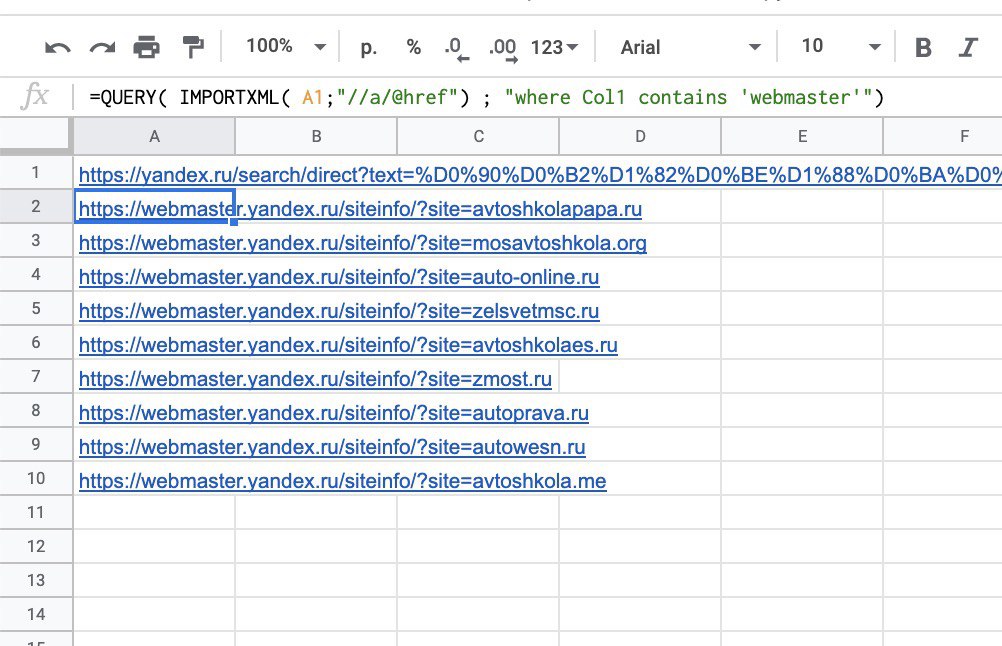Open the zelsvetmsc.ru siteinfo link
The image size is (1002, 646).
[x=339, y=311]
